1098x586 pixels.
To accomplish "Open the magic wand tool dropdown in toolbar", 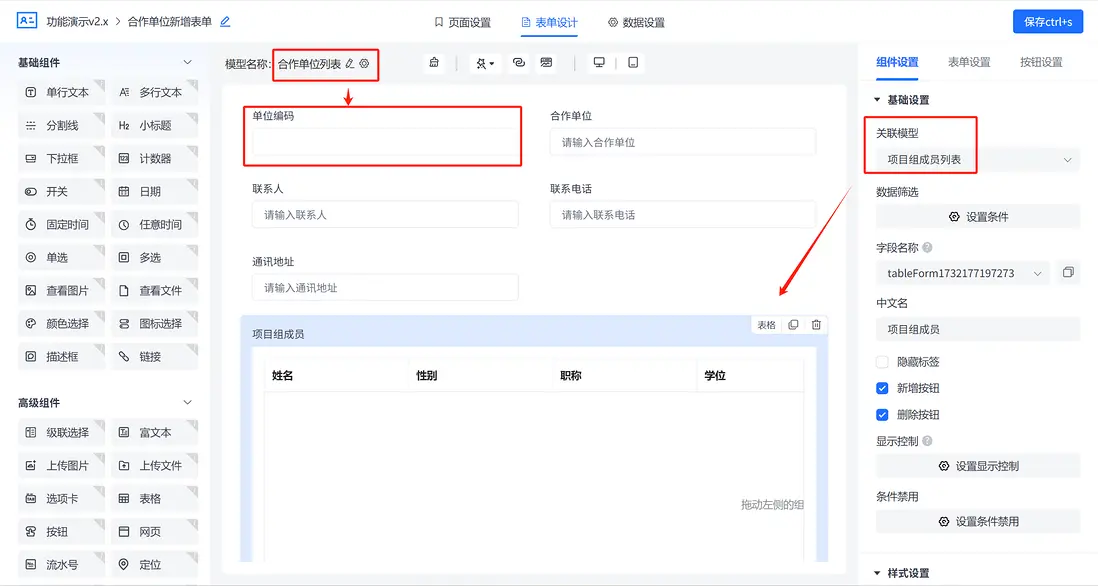I will coord(485,63).
